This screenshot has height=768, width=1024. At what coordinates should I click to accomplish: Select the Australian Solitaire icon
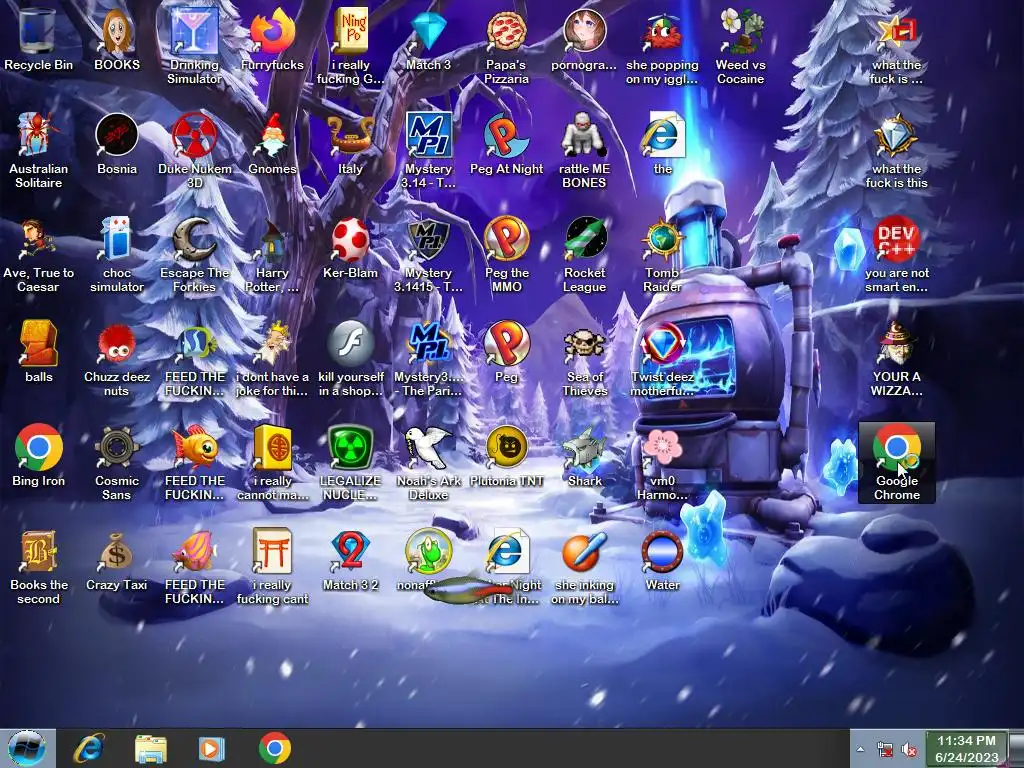(38, 150)
